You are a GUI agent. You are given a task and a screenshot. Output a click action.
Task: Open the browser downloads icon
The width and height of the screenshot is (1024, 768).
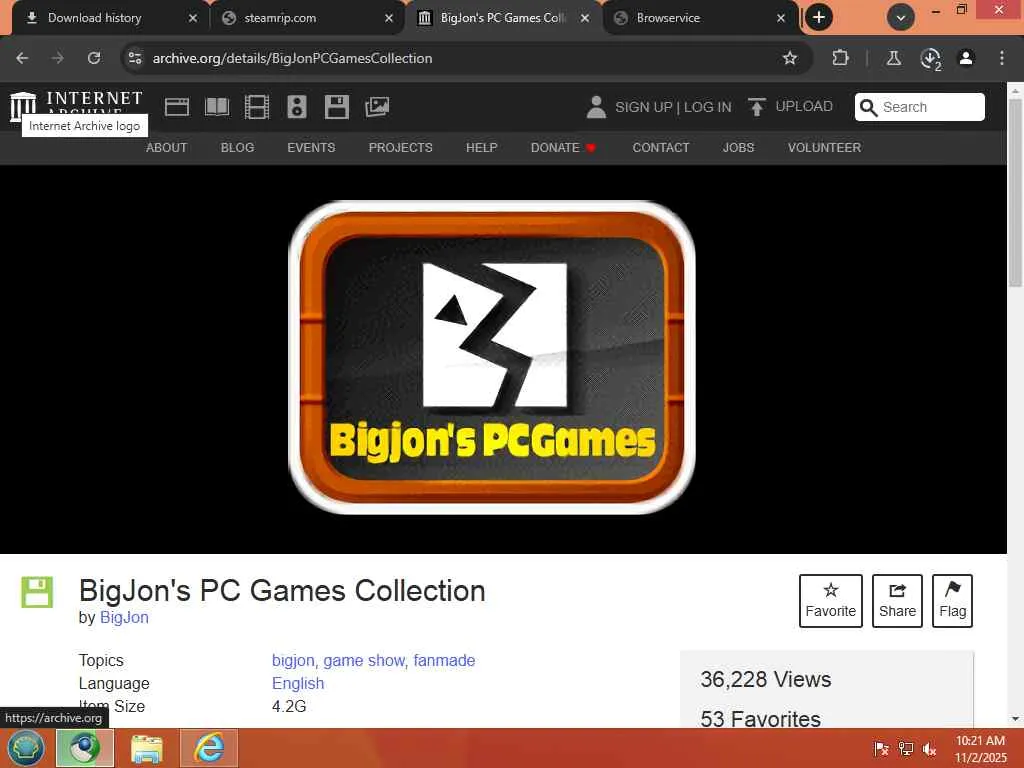coord(930,58)
